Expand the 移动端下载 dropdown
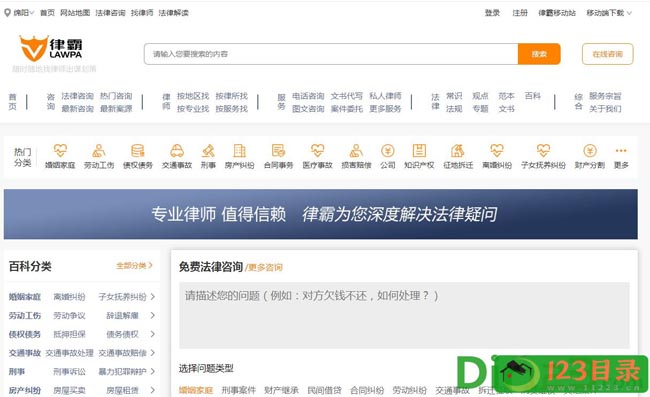This screenshot has width=650, height=397. pos(609,13)
